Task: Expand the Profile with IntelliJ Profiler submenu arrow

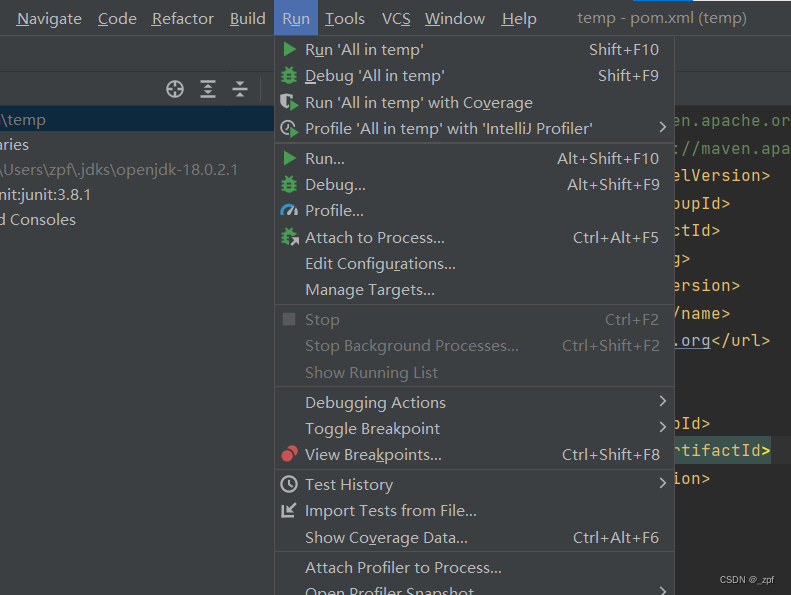Action: [662, 128]
